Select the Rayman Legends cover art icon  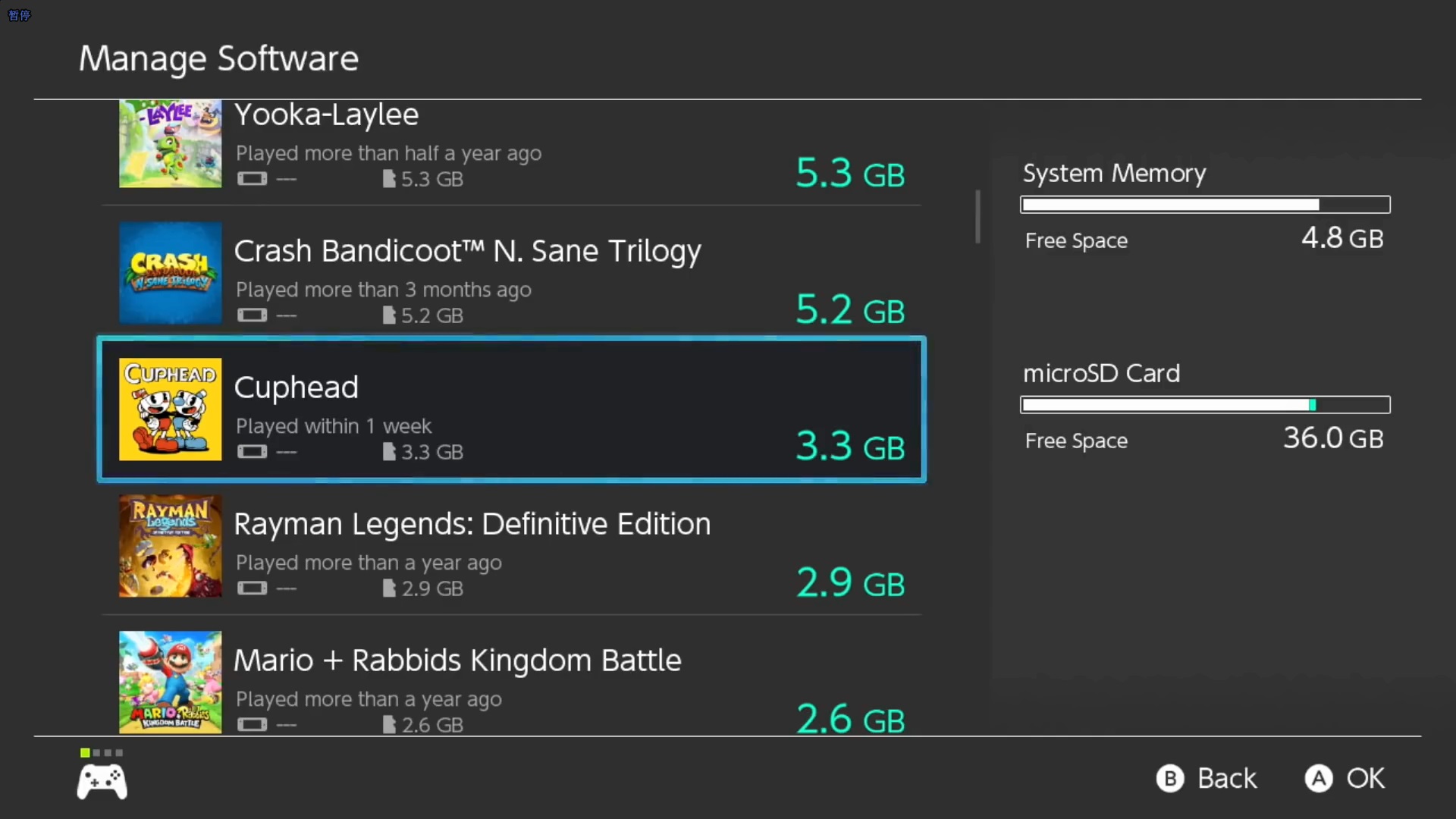coord(171,546)
